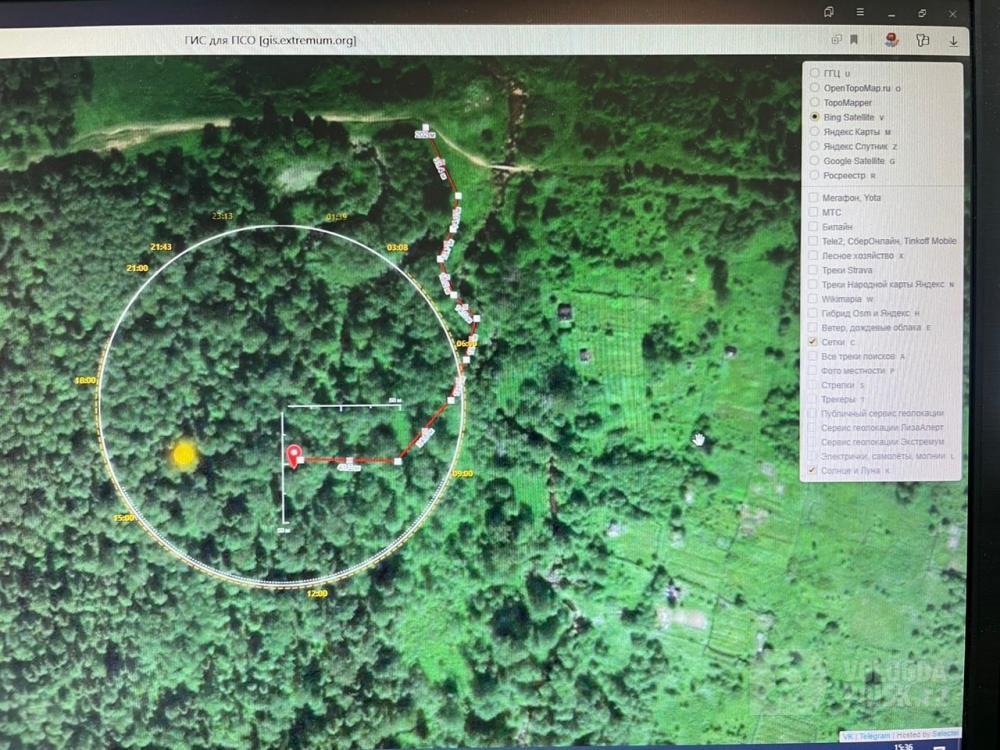Image resolution: width=1000 pixels, height=750 pixels.
Task: Uncheck the Солнце и Луна overlay
Action: click(x=812, y=470)
